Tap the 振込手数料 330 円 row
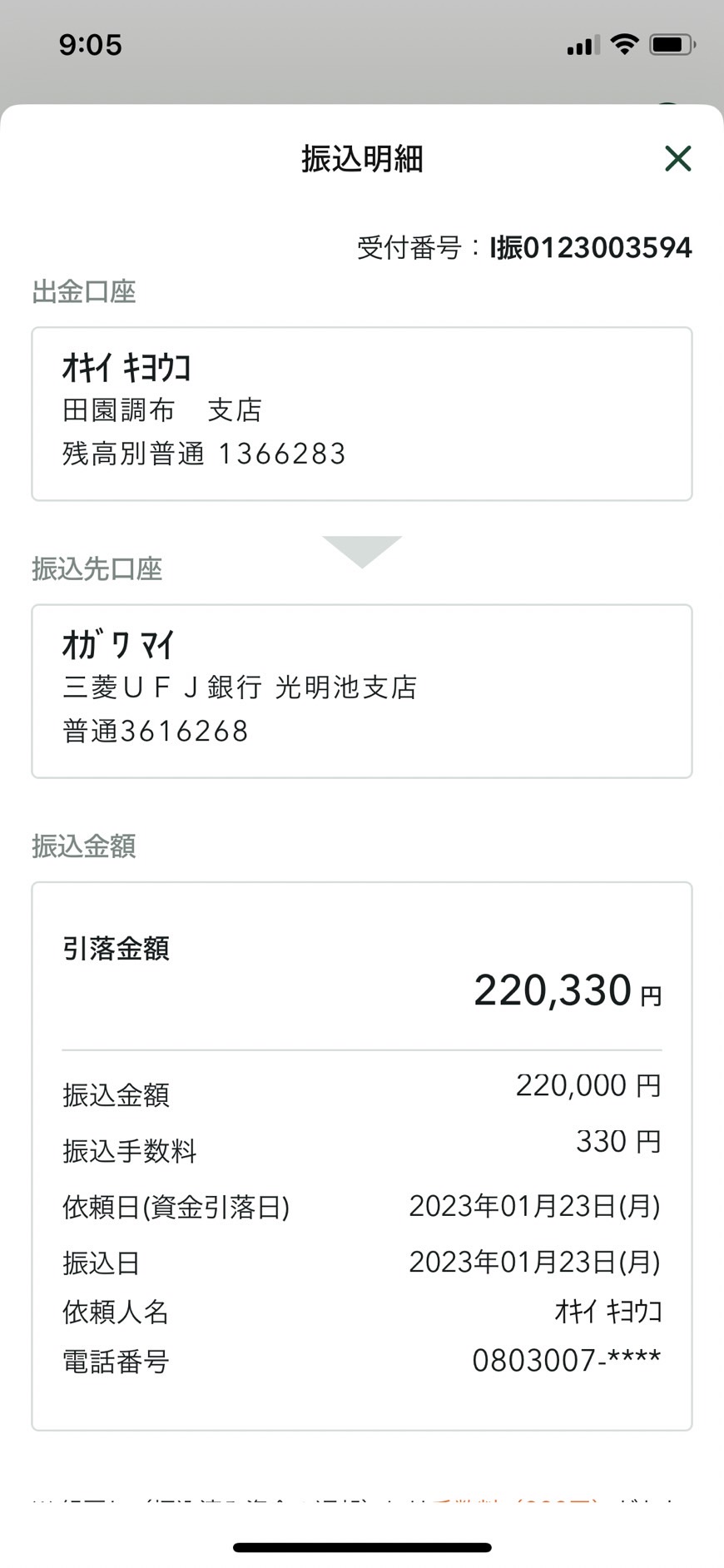 362,1146
